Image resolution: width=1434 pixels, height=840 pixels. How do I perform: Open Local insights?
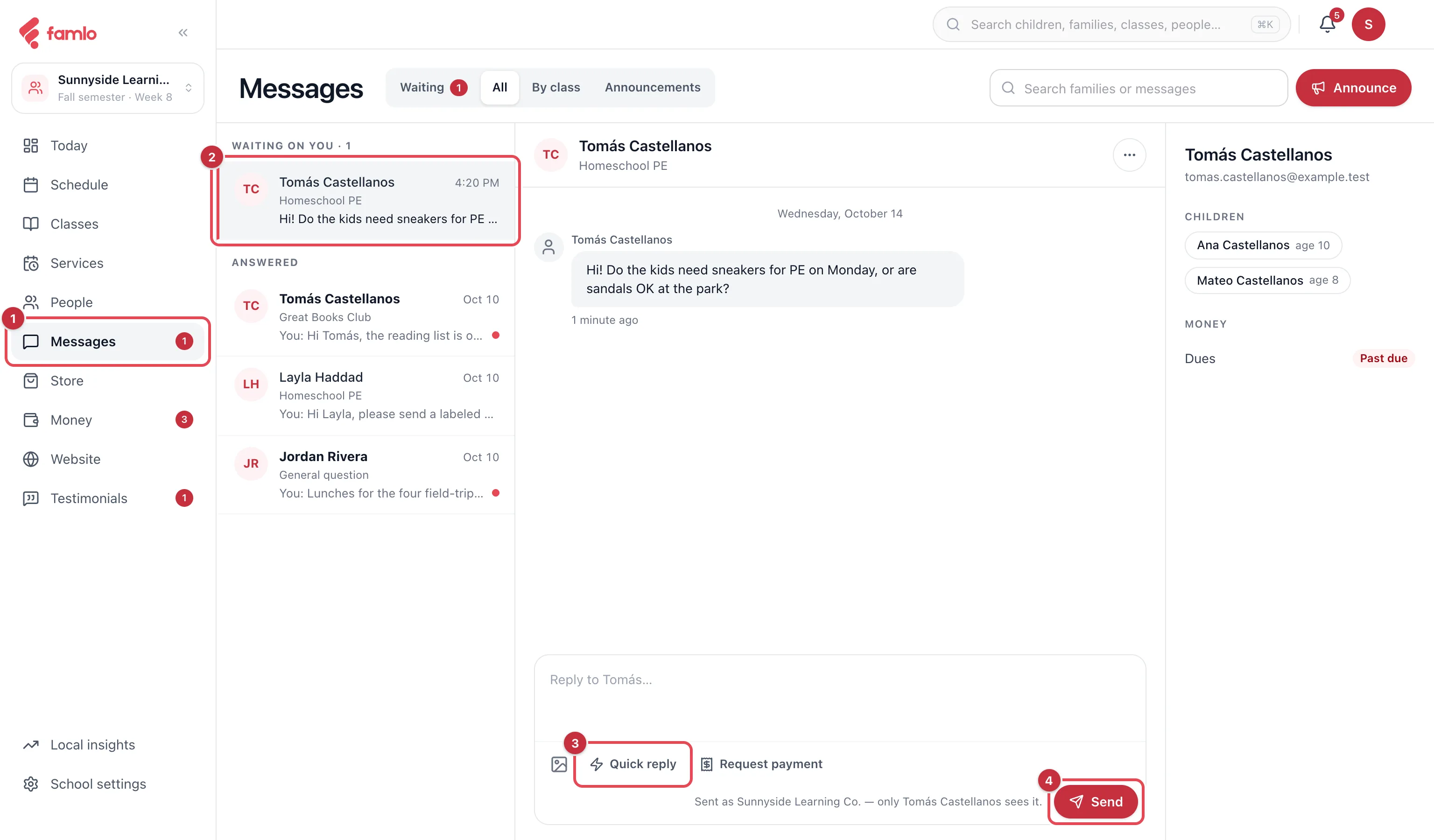pyautogui.click(x=107, y=745)
